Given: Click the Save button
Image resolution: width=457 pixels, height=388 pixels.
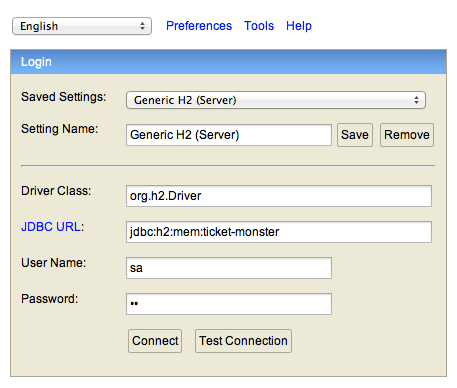Looking at the screenshot, I should tap(355, 135).
